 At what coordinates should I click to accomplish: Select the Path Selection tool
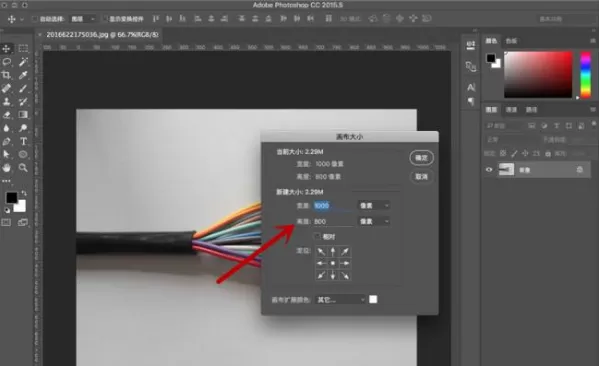click(6, 154)
